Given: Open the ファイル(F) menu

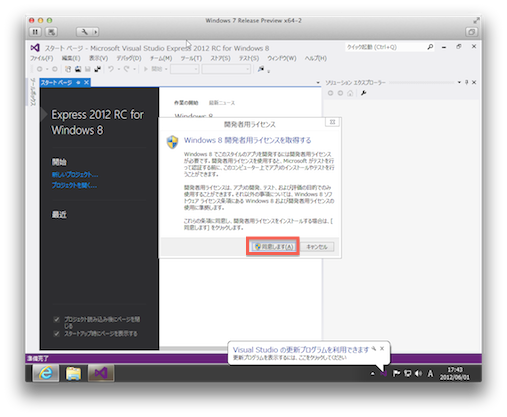Looking at the screenshot, I should (42, 58).
